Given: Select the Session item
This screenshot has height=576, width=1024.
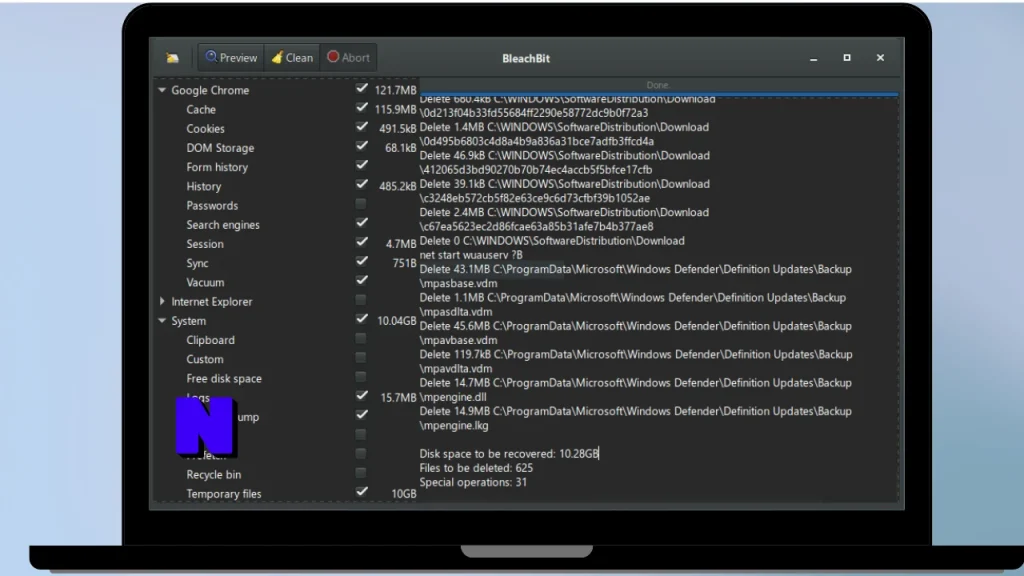Looking at the screenshot, I should click(204, 244).
